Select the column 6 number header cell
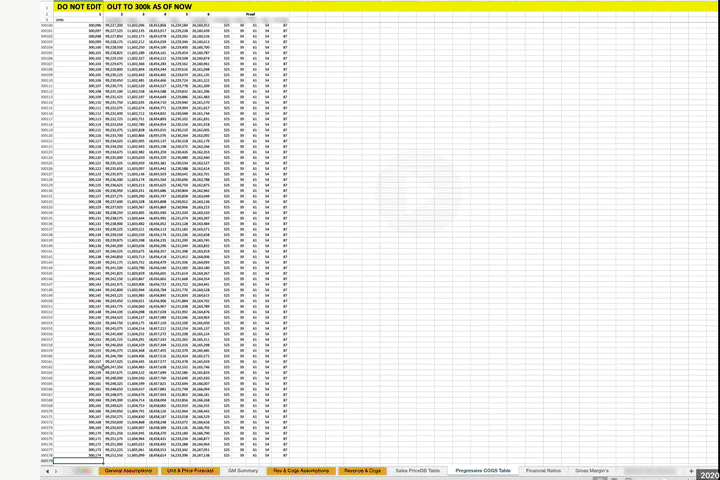The height and width of the screenshot is (480, 720). click(205, 14)
